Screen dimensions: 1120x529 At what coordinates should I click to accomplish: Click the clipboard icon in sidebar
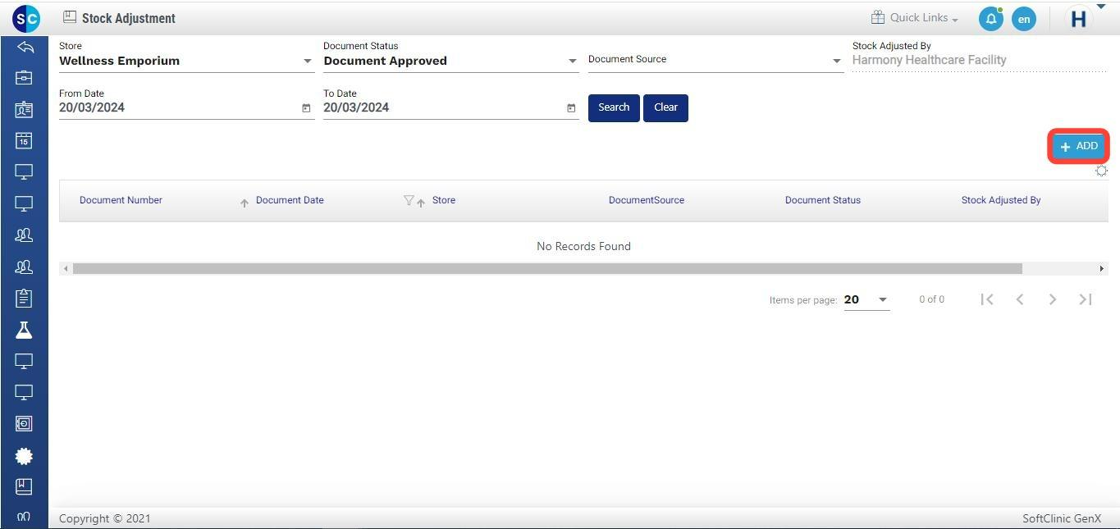click(24, 298)
